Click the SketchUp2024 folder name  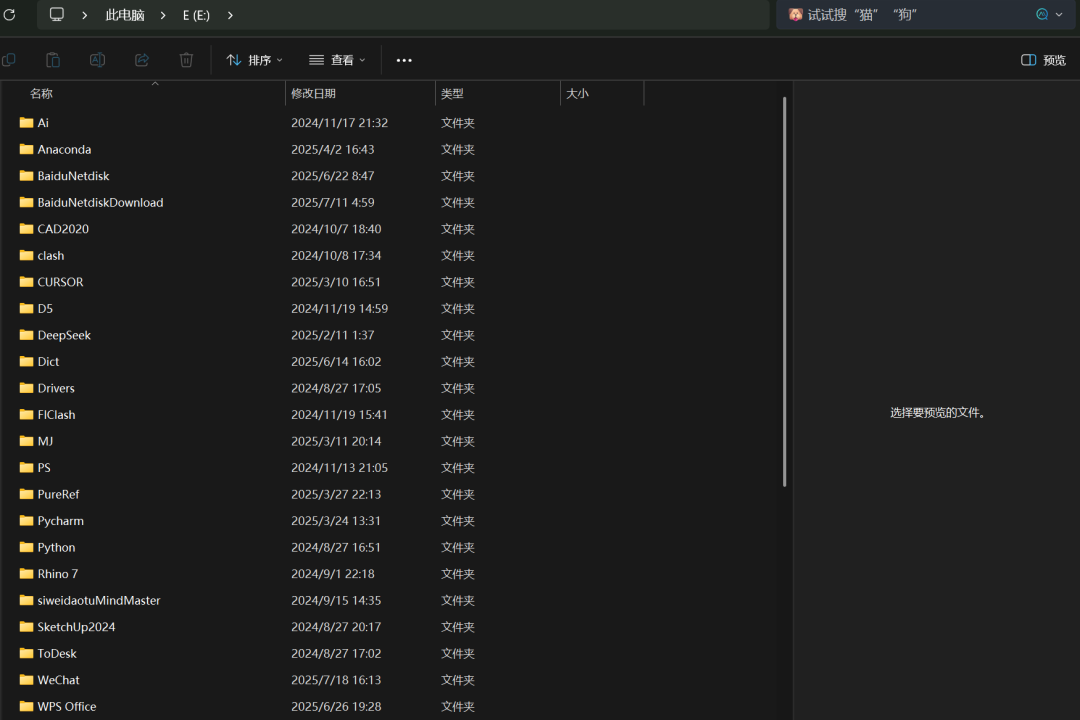click(x=76, y=627)
